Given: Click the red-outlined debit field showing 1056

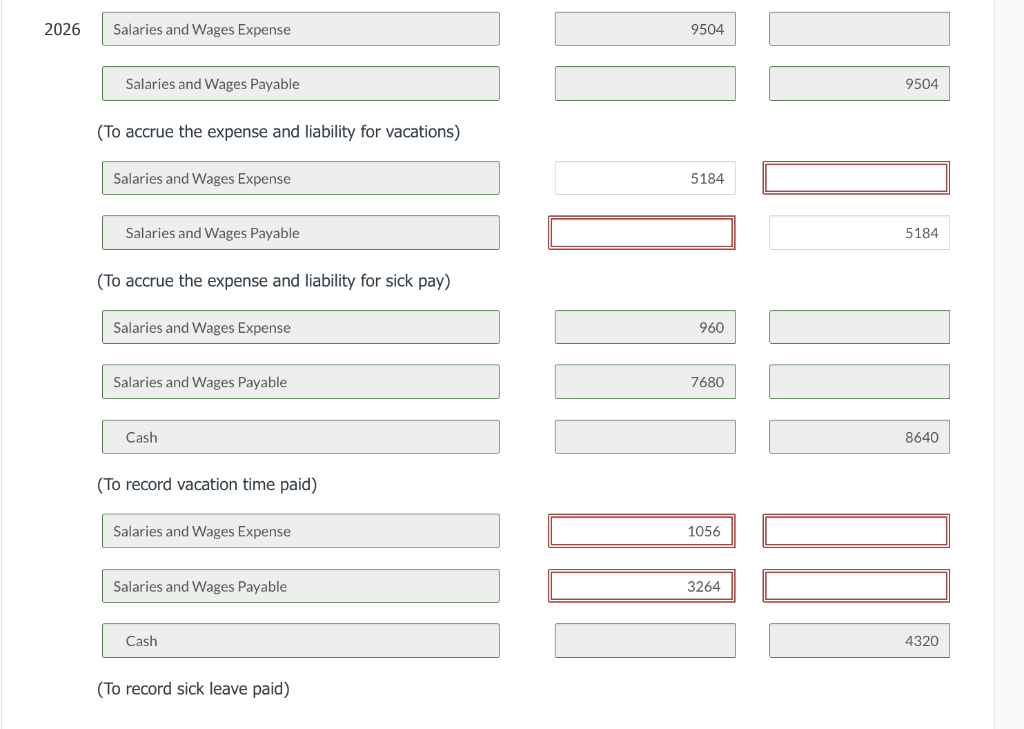Looking at the screenshot, I should click(x=641, y=531).
